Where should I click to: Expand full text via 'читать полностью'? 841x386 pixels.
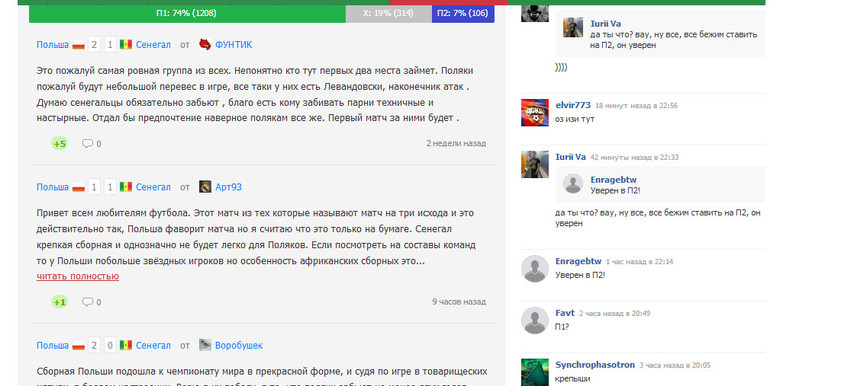tap(78, 276)
